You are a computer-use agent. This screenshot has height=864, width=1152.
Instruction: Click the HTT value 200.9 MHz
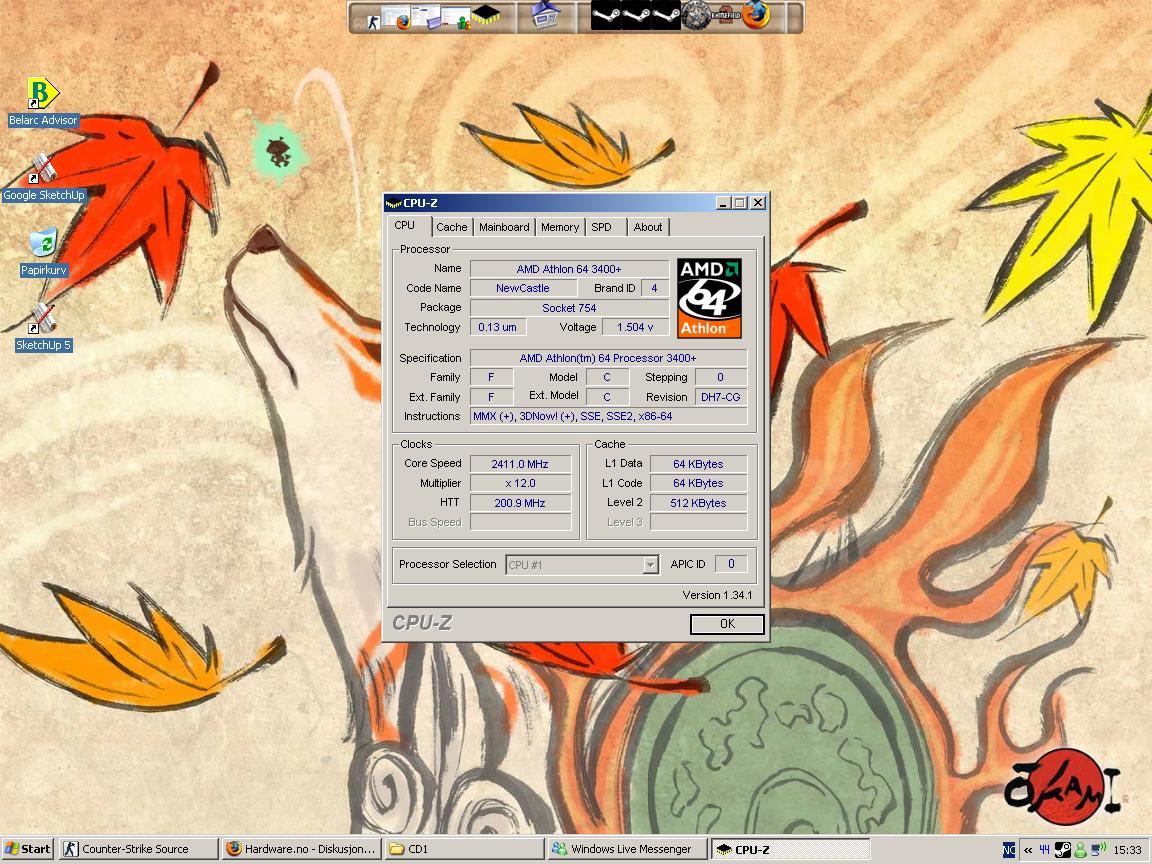(520, 503)
